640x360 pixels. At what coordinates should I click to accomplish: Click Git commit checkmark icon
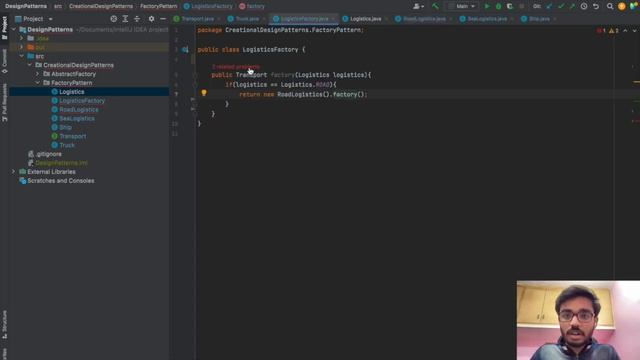tap(561, 6)
